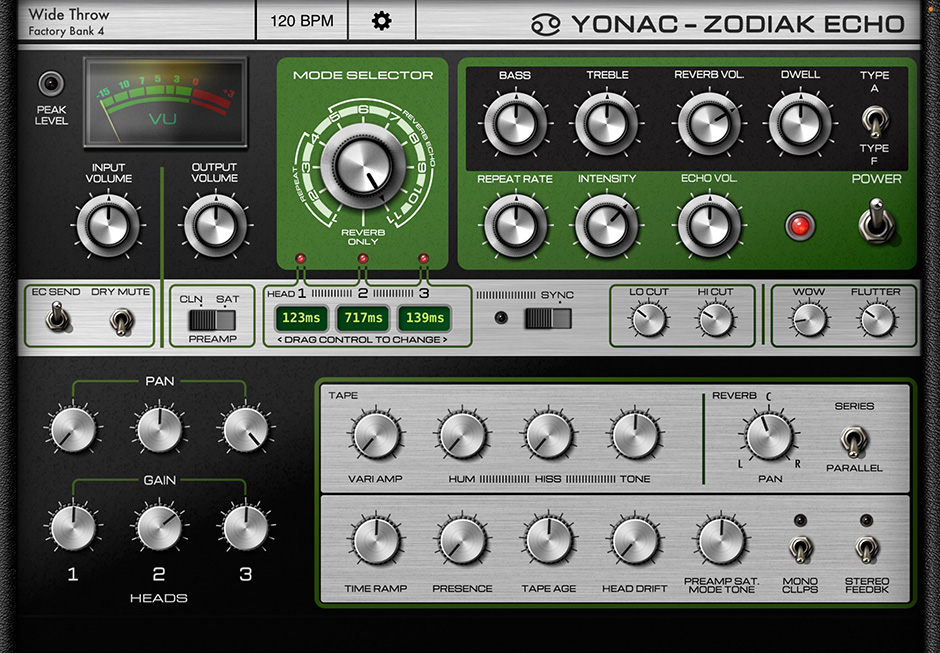Click the Intensity knob
The height and width of the screenshot is (653, 940).
pyautogui.click(x=607, y=225)
